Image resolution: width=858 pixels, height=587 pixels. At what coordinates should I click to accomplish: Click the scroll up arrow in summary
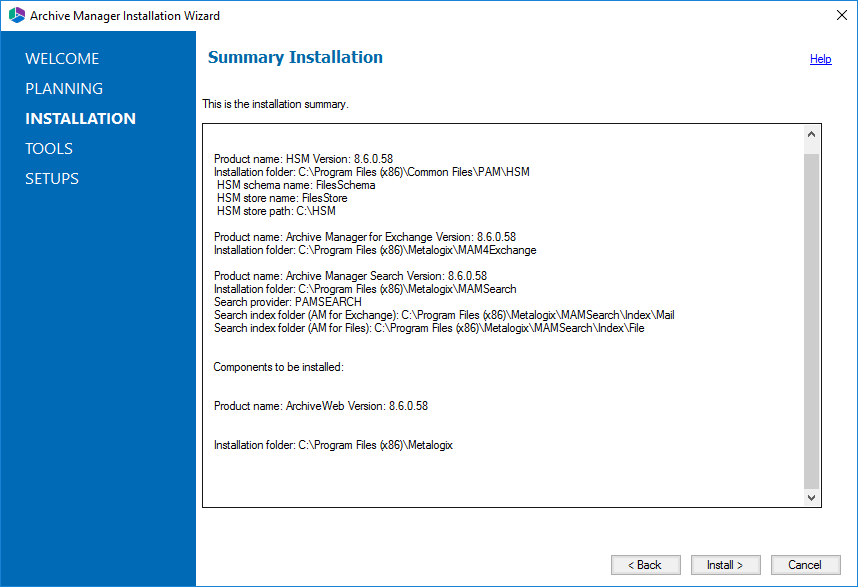point(811,134)
